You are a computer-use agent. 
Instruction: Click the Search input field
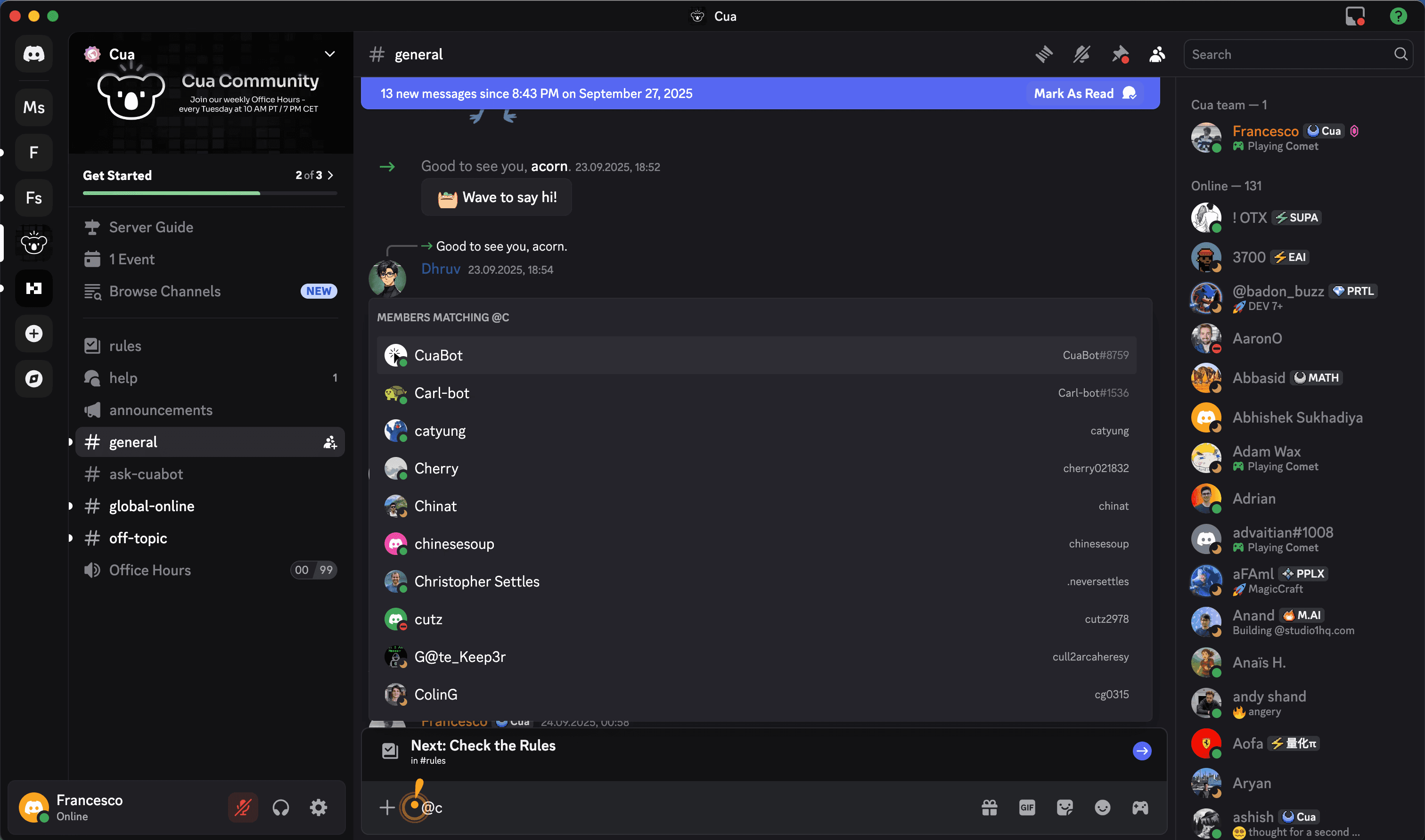1291,54
